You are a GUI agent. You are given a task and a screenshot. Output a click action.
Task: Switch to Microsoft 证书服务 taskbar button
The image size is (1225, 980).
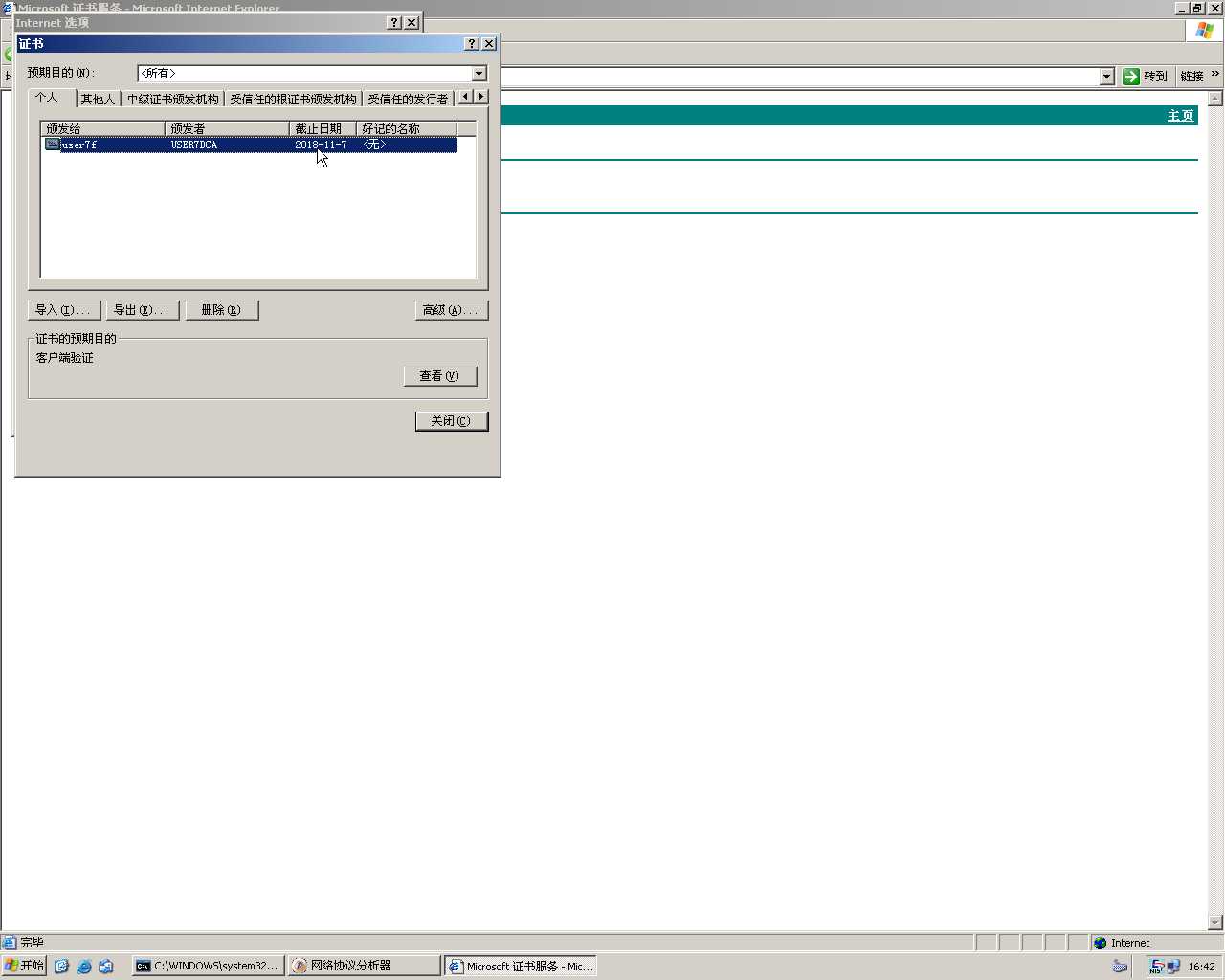pyautogui.click(x=521, y=966)
